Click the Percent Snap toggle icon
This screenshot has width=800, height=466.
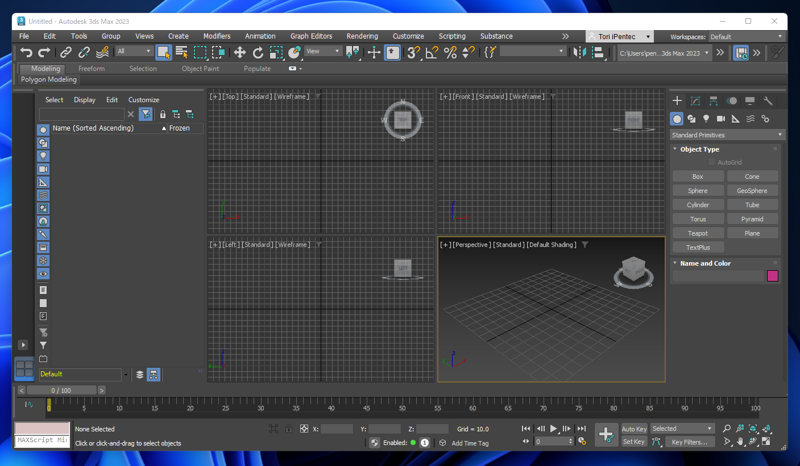(450, 52)
